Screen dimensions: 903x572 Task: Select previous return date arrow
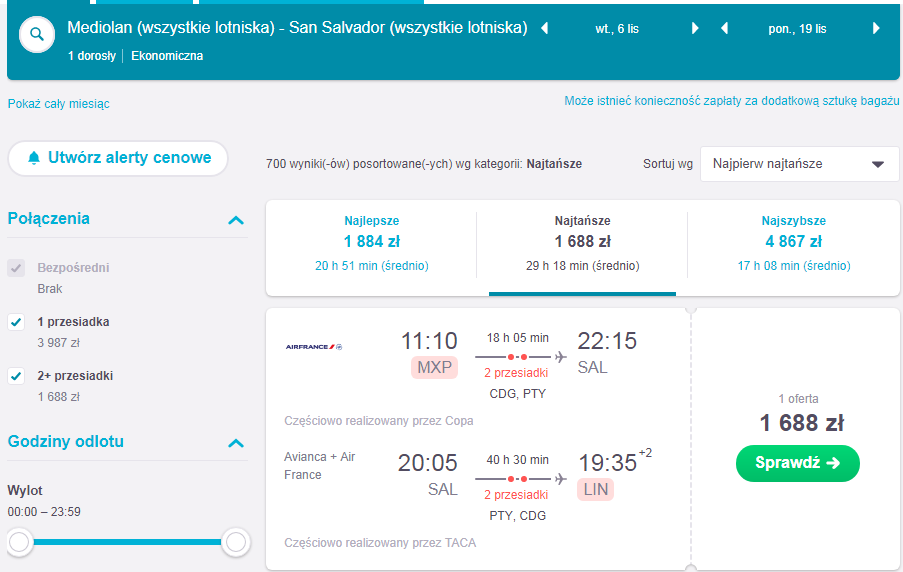tap(724, 28)
